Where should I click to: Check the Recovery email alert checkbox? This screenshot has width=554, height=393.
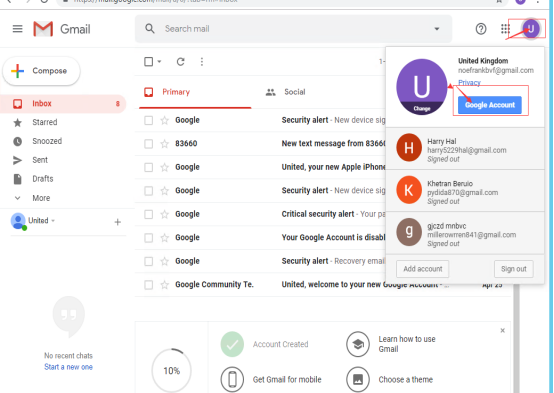click(x=148, y=261)
